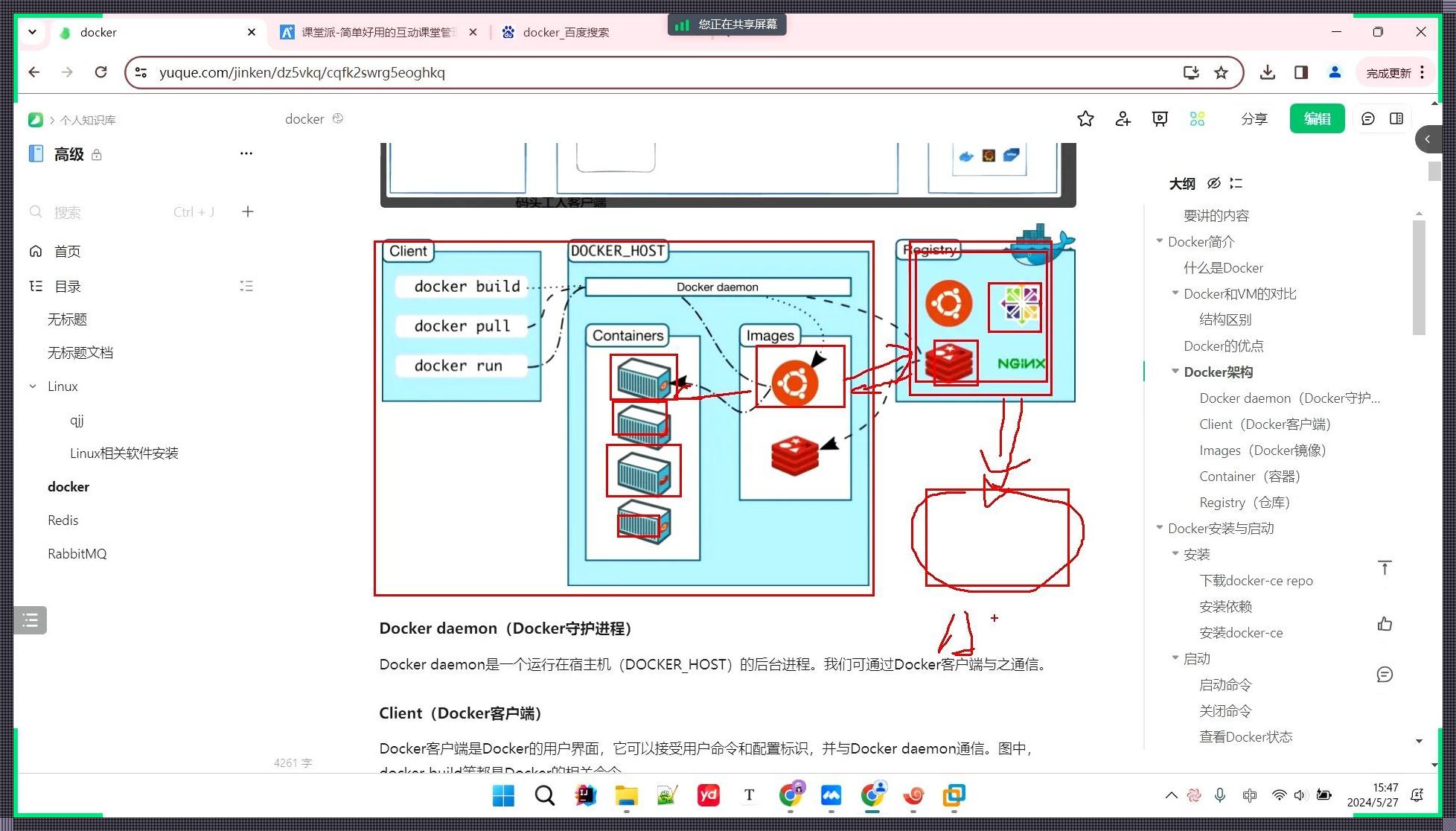1456x831 pixels.
Task: Start presentation mode icon
Action: (1160, 119)
